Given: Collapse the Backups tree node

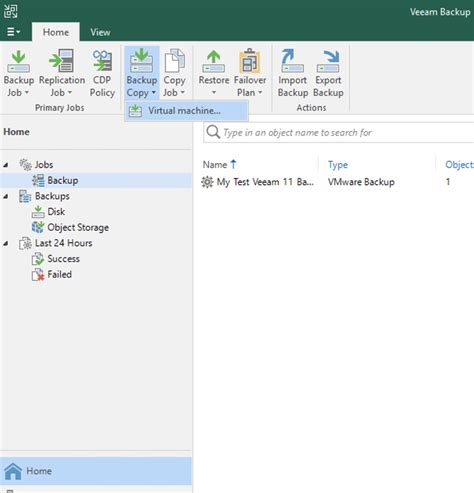Looking at the screenshot, I should click(x=6, y=196).
